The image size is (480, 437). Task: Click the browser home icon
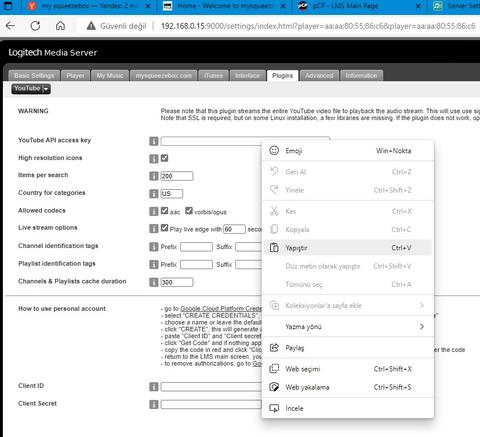60,26
